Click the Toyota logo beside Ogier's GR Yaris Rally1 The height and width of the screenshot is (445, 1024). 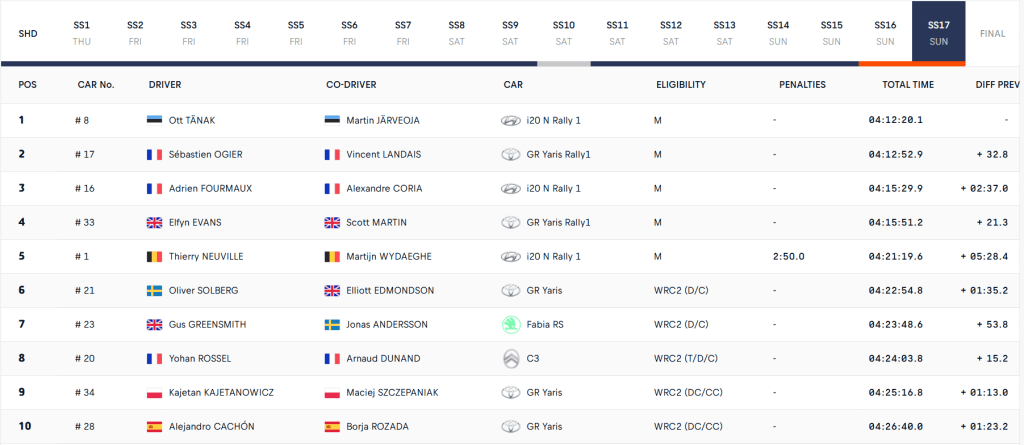click(510, 154)
